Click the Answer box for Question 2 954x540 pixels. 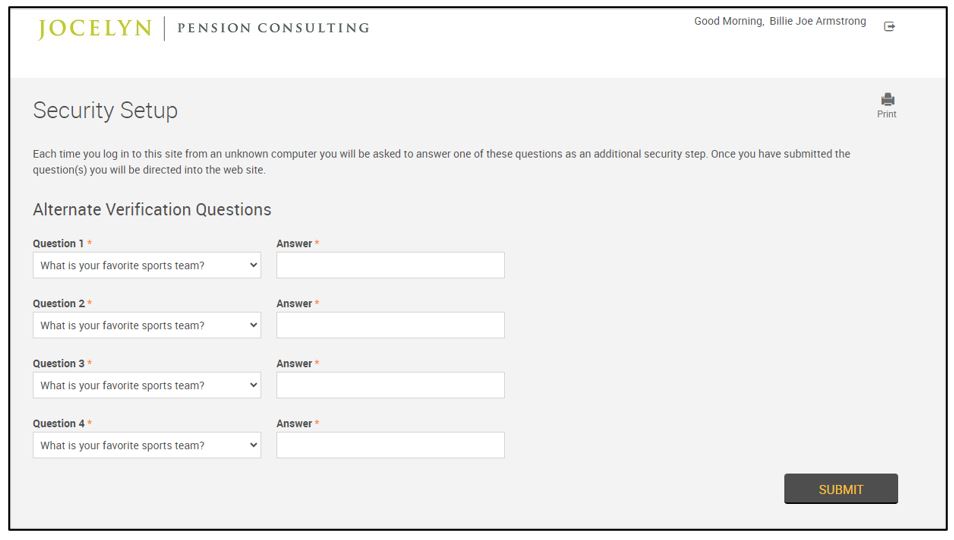(390, 326)
